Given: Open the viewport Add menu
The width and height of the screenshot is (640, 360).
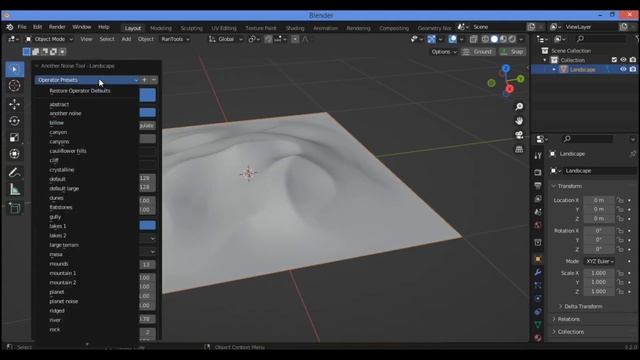Looking at the screenshot, I should click(126, 39).
